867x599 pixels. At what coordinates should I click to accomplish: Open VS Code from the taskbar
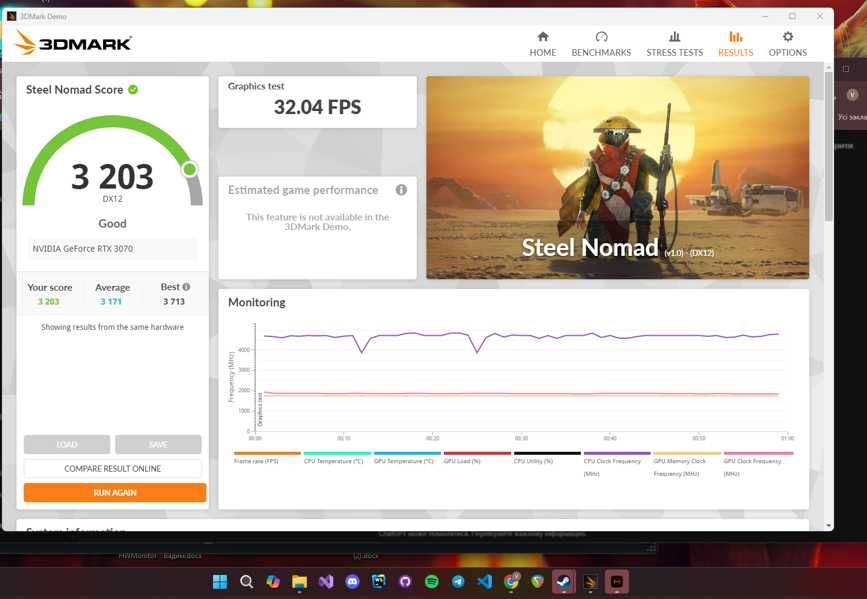pos(484,581)
